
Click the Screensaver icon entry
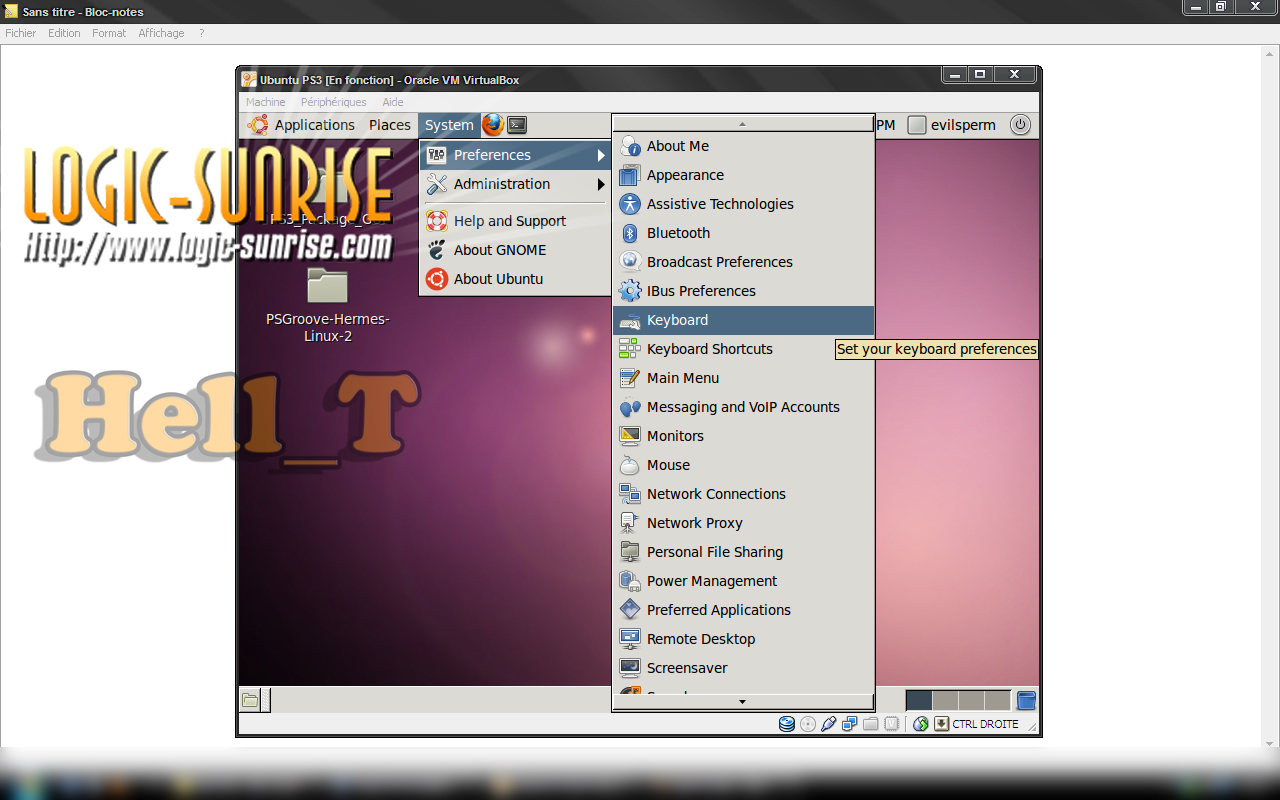(x=630, y=668)
